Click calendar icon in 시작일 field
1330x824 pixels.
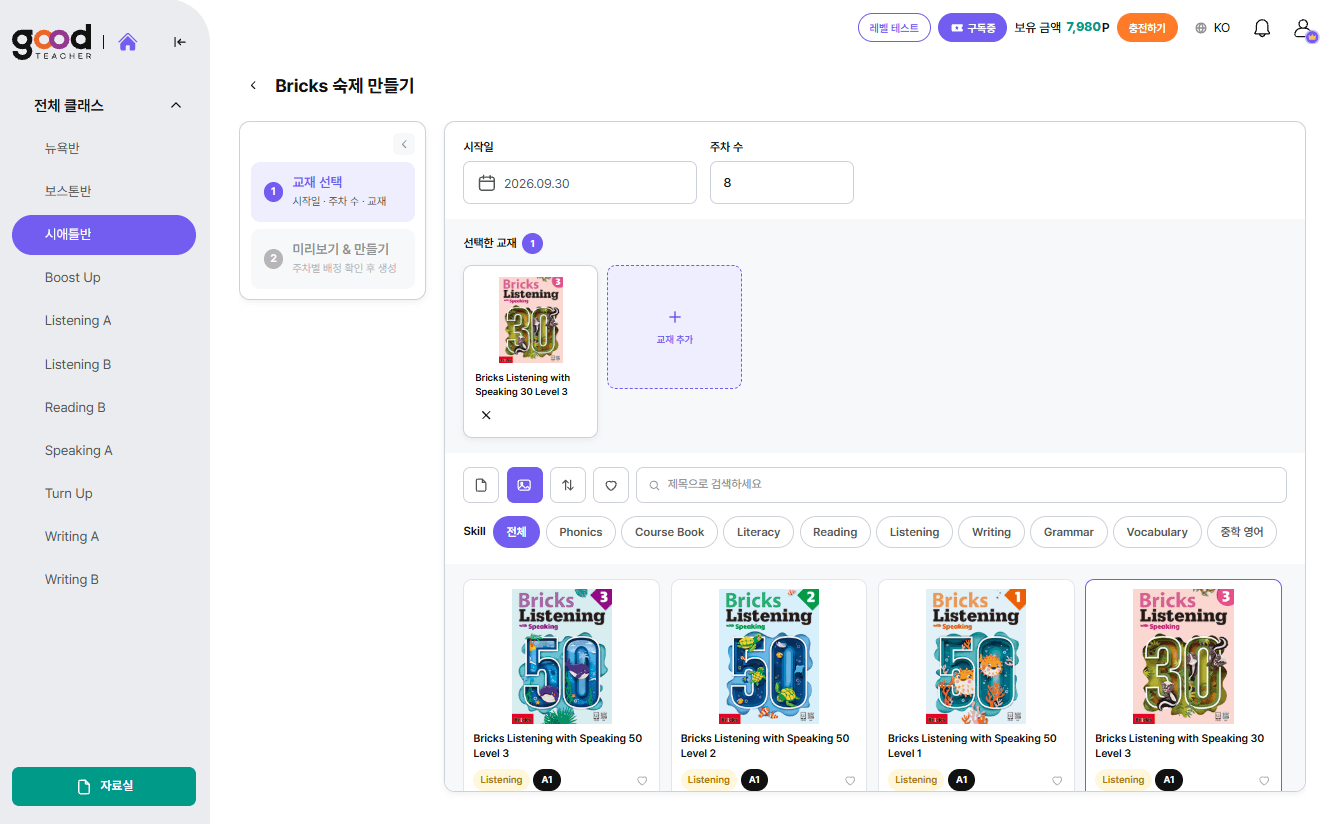point(487,183)
